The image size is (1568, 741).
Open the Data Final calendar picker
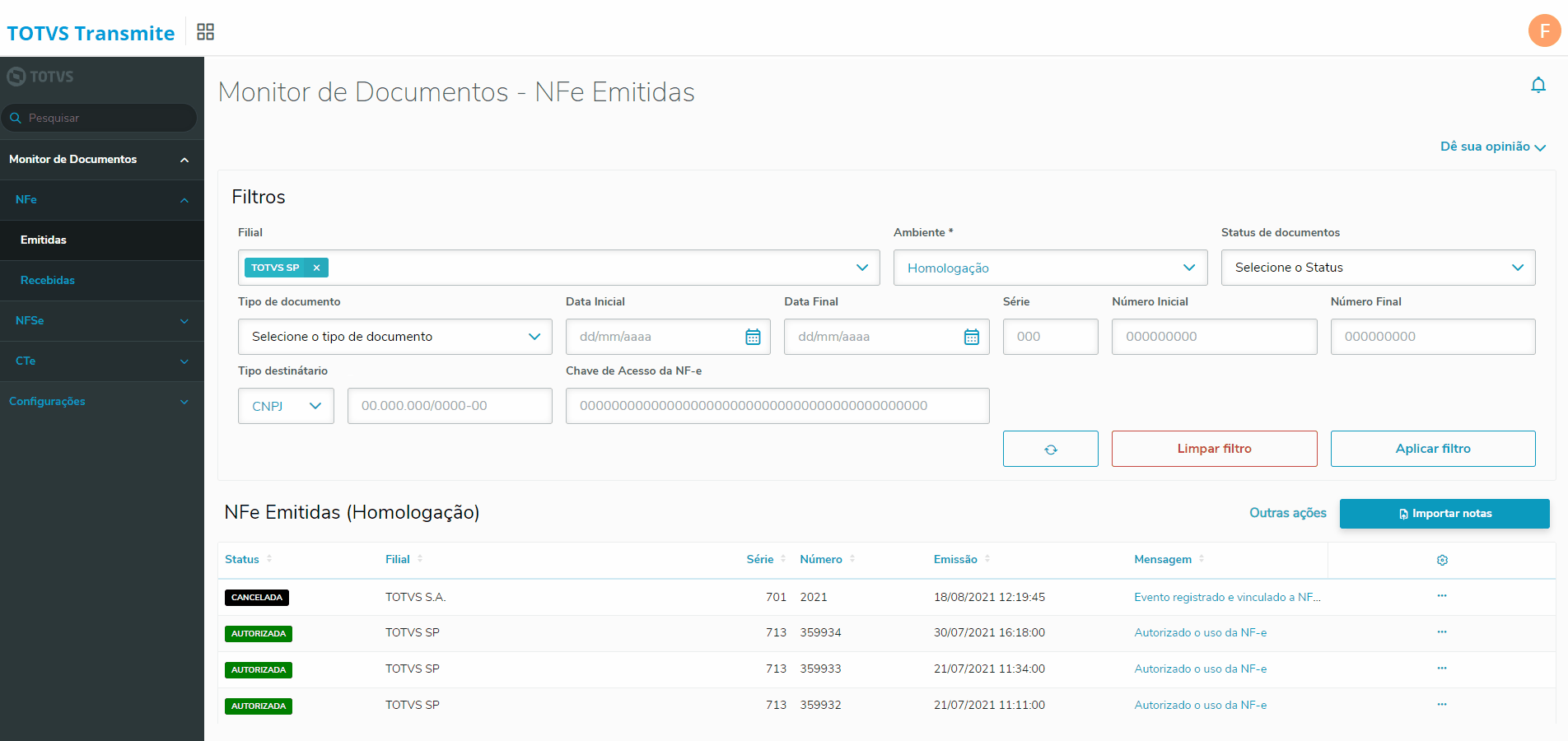tap(972, 337)
